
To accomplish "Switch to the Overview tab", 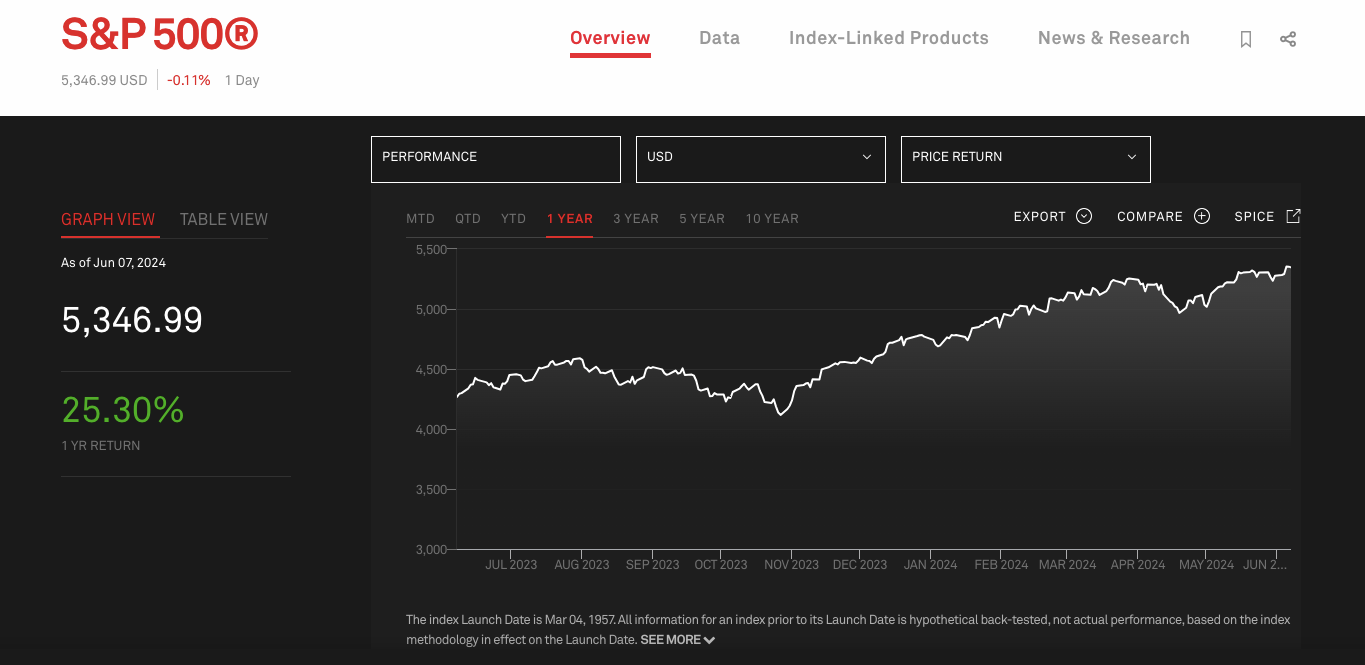I will 610,39.
